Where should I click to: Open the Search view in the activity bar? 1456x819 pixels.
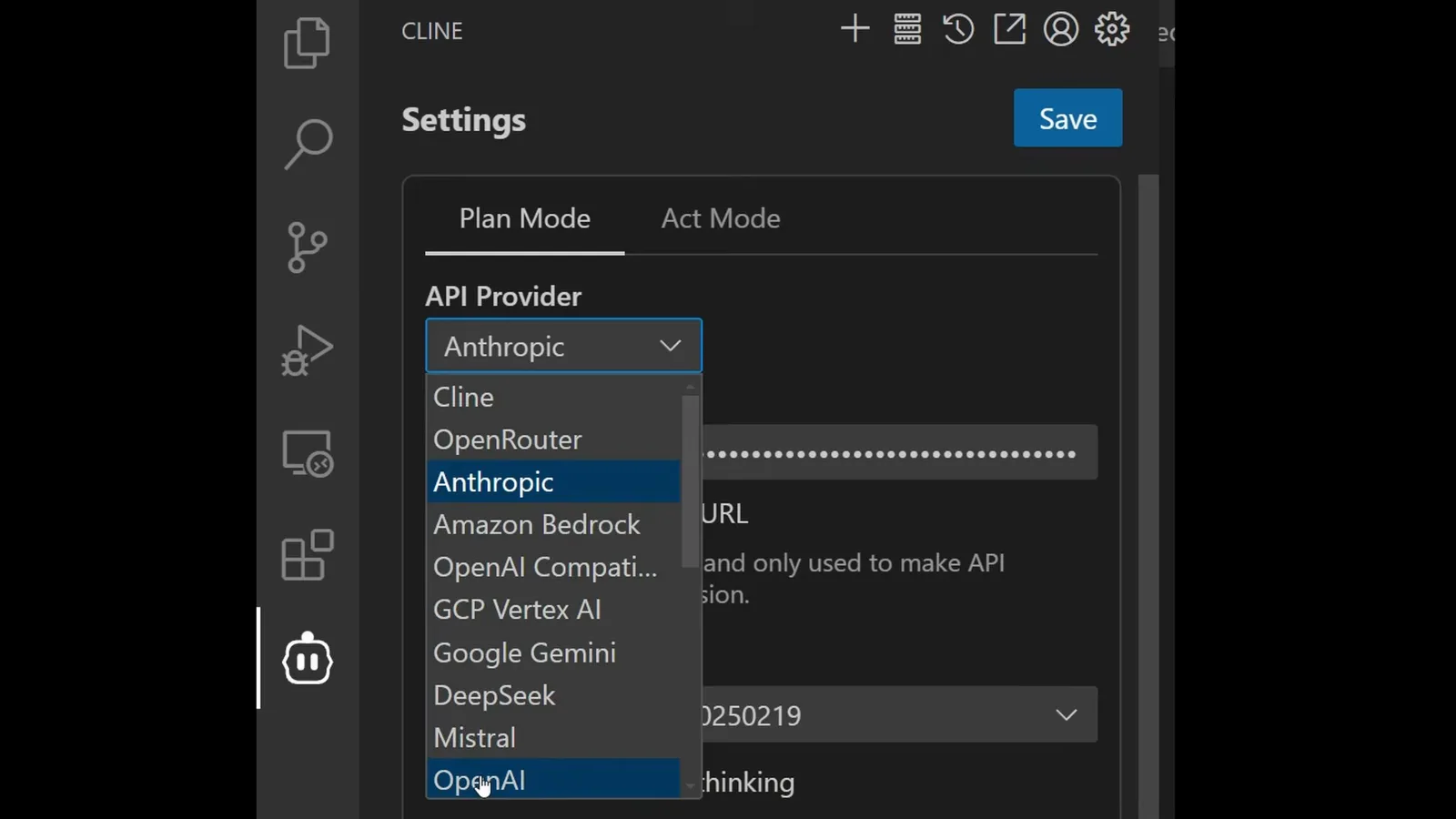(308, 144)
